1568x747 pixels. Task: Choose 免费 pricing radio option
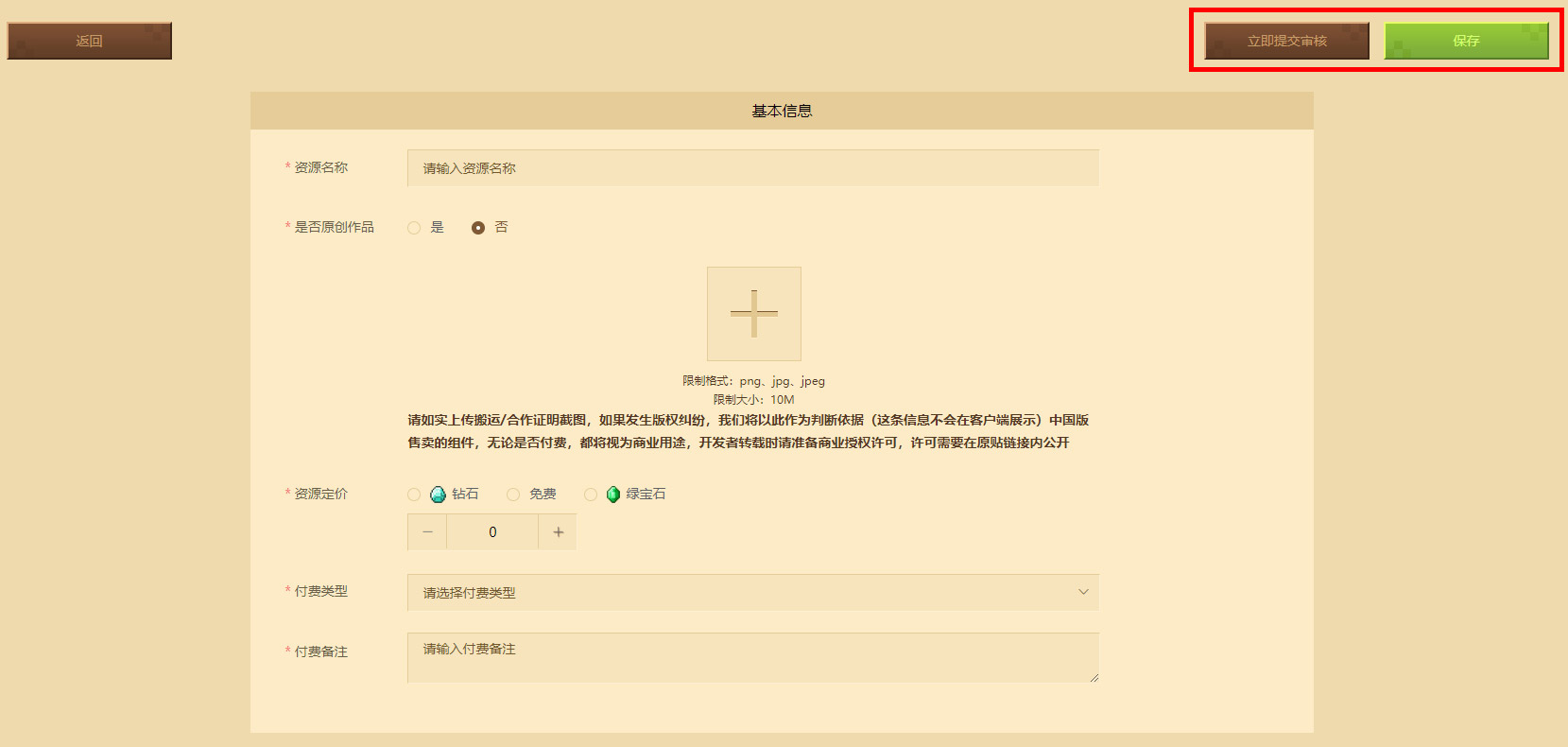[513, 495]
